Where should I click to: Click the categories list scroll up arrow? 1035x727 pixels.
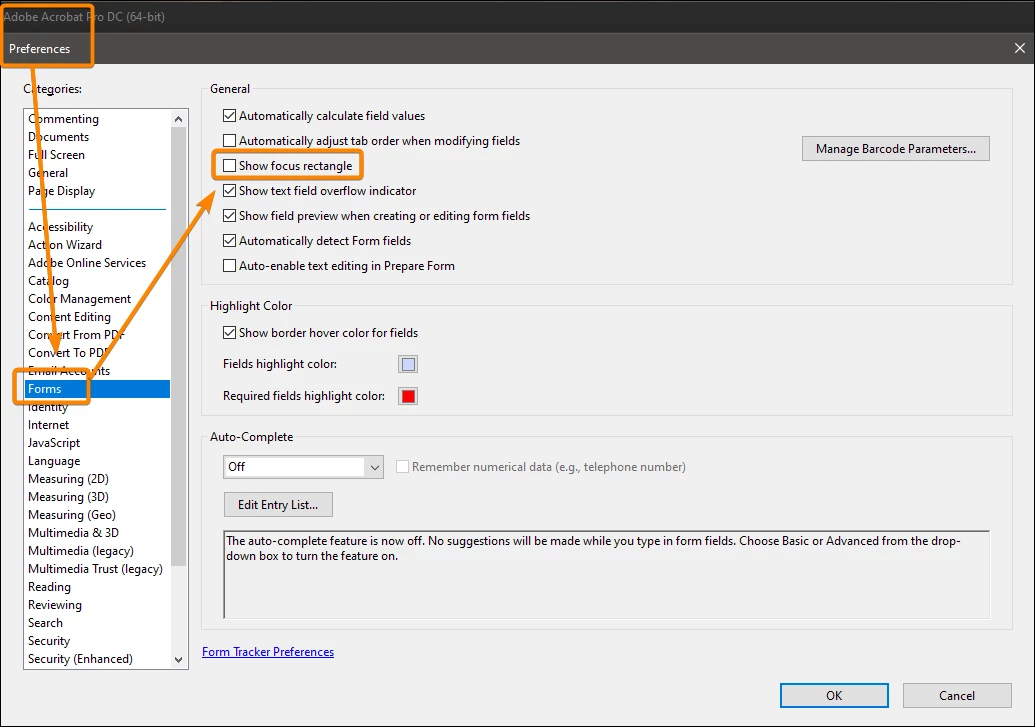(x=178, y=119)
